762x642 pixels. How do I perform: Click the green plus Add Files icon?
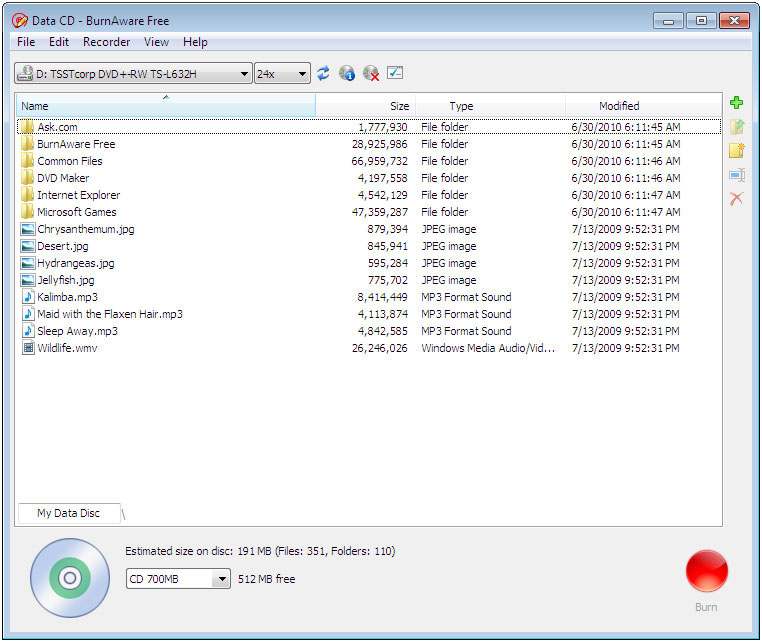(x=736, y=103)
